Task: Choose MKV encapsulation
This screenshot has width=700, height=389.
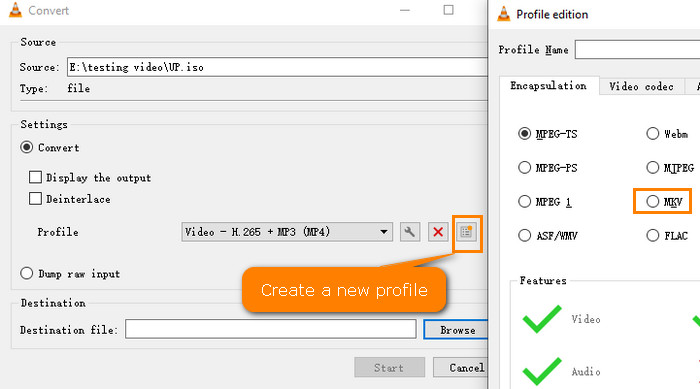Action: click(x=653, y=201)
